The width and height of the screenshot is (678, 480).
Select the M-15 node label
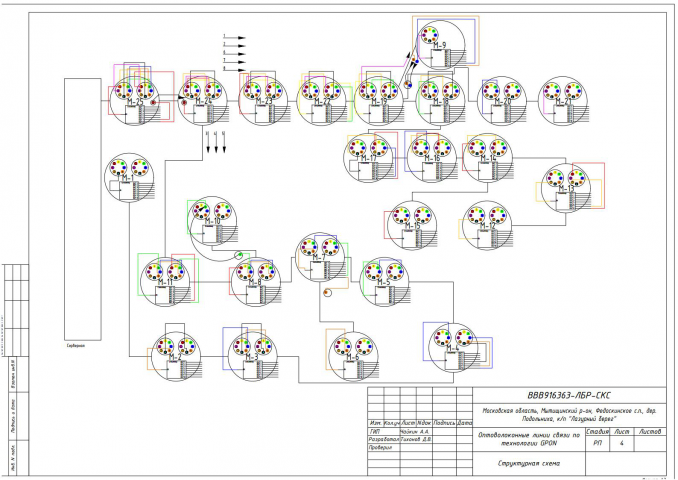point(413,226)
